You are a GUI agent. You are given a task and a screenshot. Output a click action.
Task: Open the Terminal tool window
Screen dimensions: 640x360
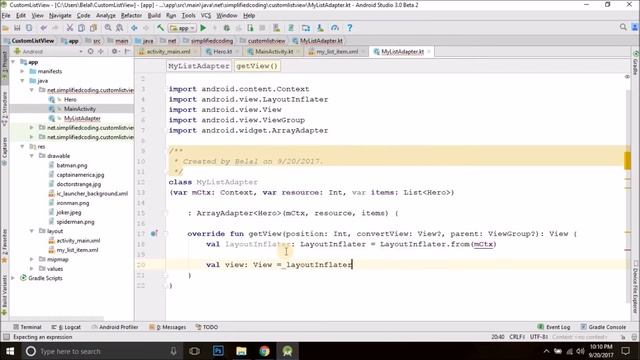pyautogui.click(x=27, y=327)
